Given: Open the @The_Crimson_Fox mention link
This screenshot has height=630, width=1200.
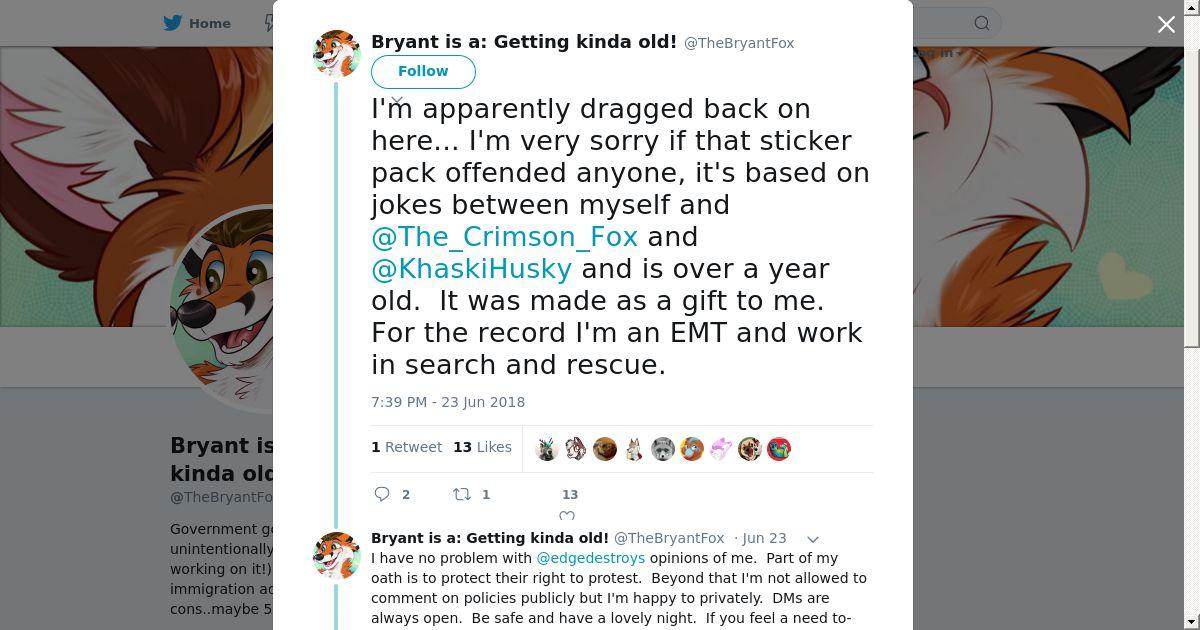Looking at the screenshot, I should point(504,237).
